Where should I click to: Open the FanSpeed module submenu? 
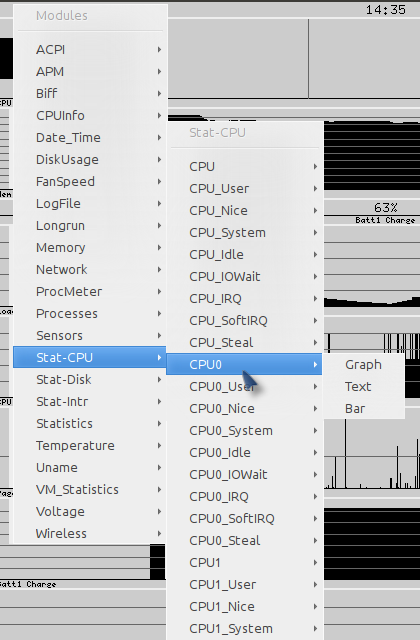pos(90,182)
